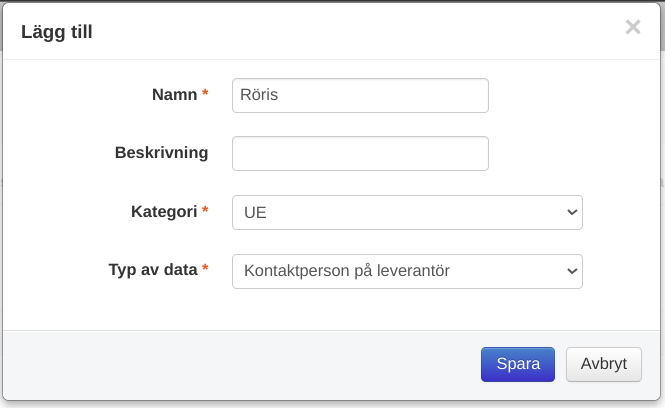665x408 pixels.
Task: Expand Typ av data using its chevron arrow
Action: [572, 270]
